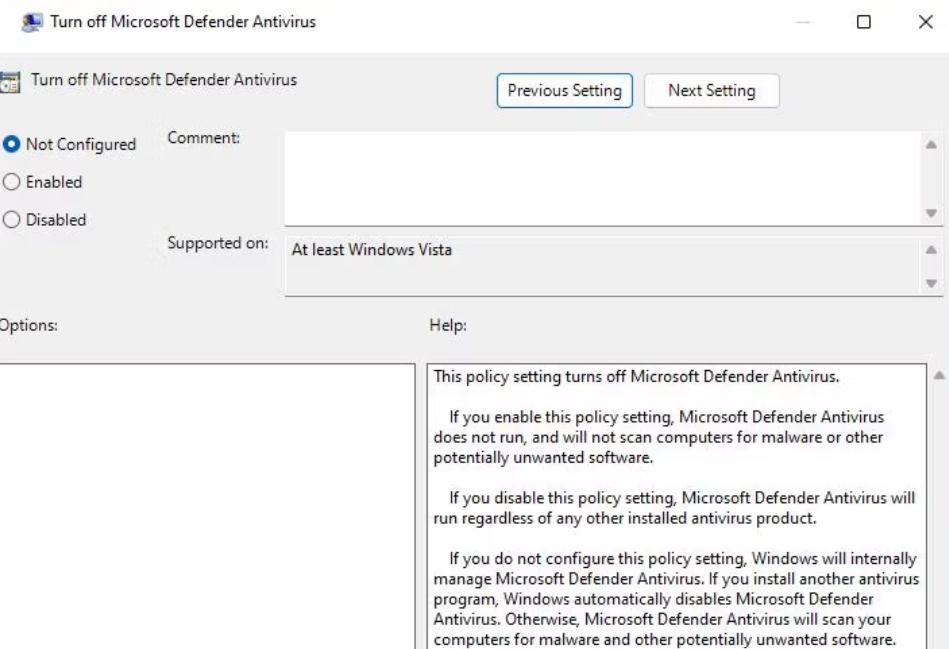The image size is (949, 649).
Task: Click inside the Comment text box
Action: click(x=600, y=178)
